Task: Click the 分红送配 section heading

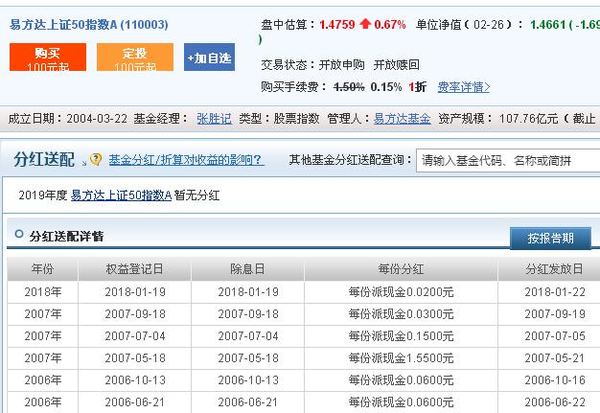Action: pyautogui.click(x=44, y=159)
